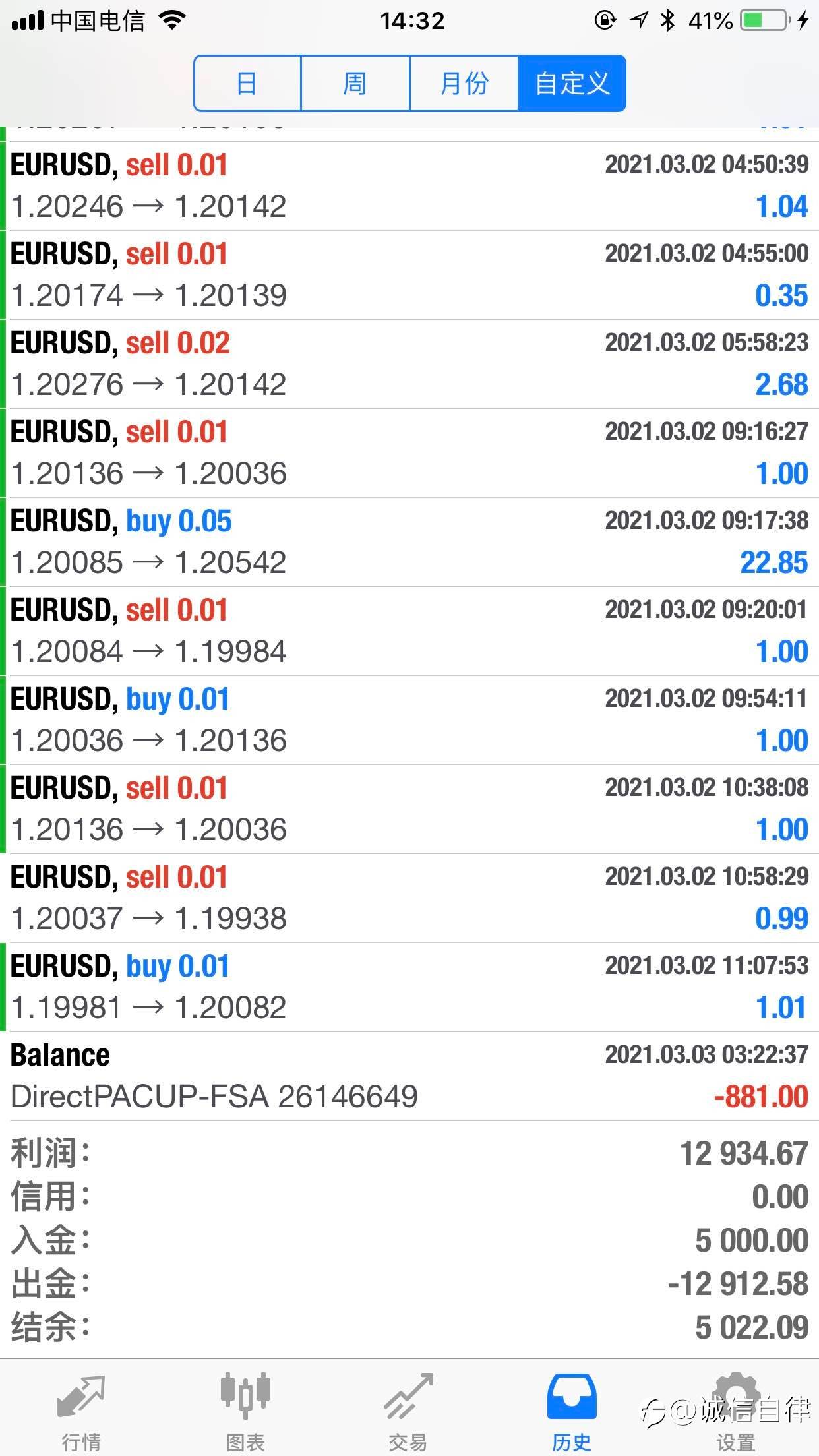Open EURUSD sell trade closed at 04:50:39
The image size is (819, 1456).
coord(409,186)
